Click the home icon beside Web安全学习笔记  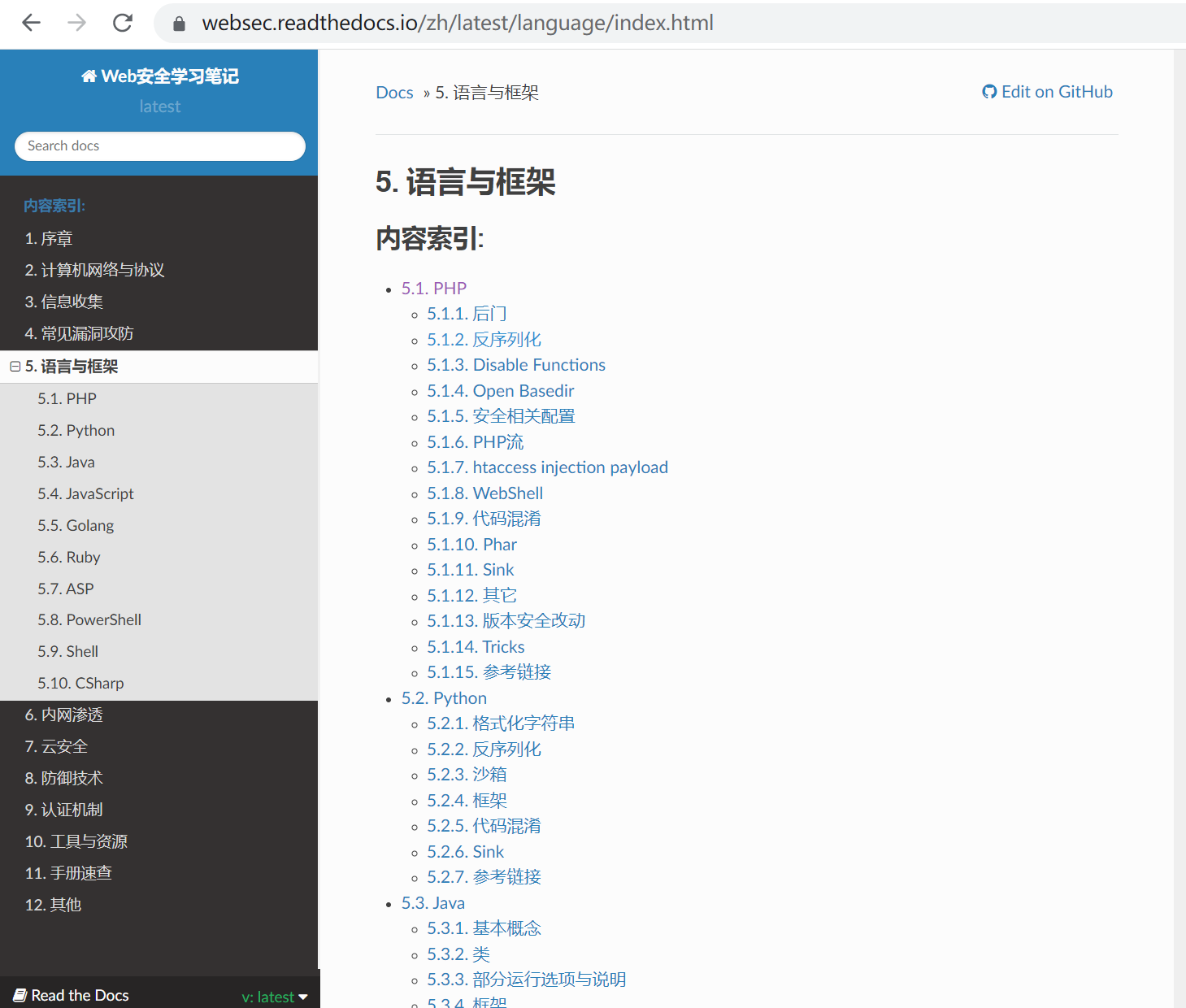(89, 76)
